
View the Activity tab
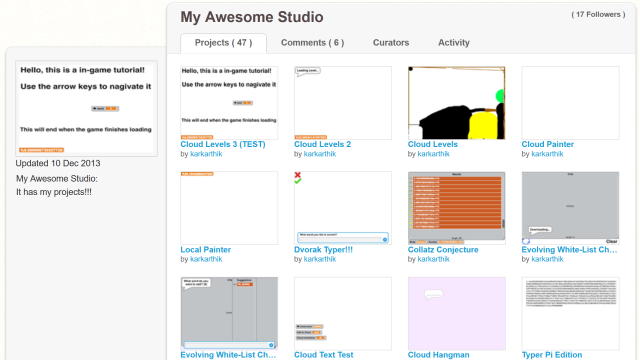(x=454, y=43)
